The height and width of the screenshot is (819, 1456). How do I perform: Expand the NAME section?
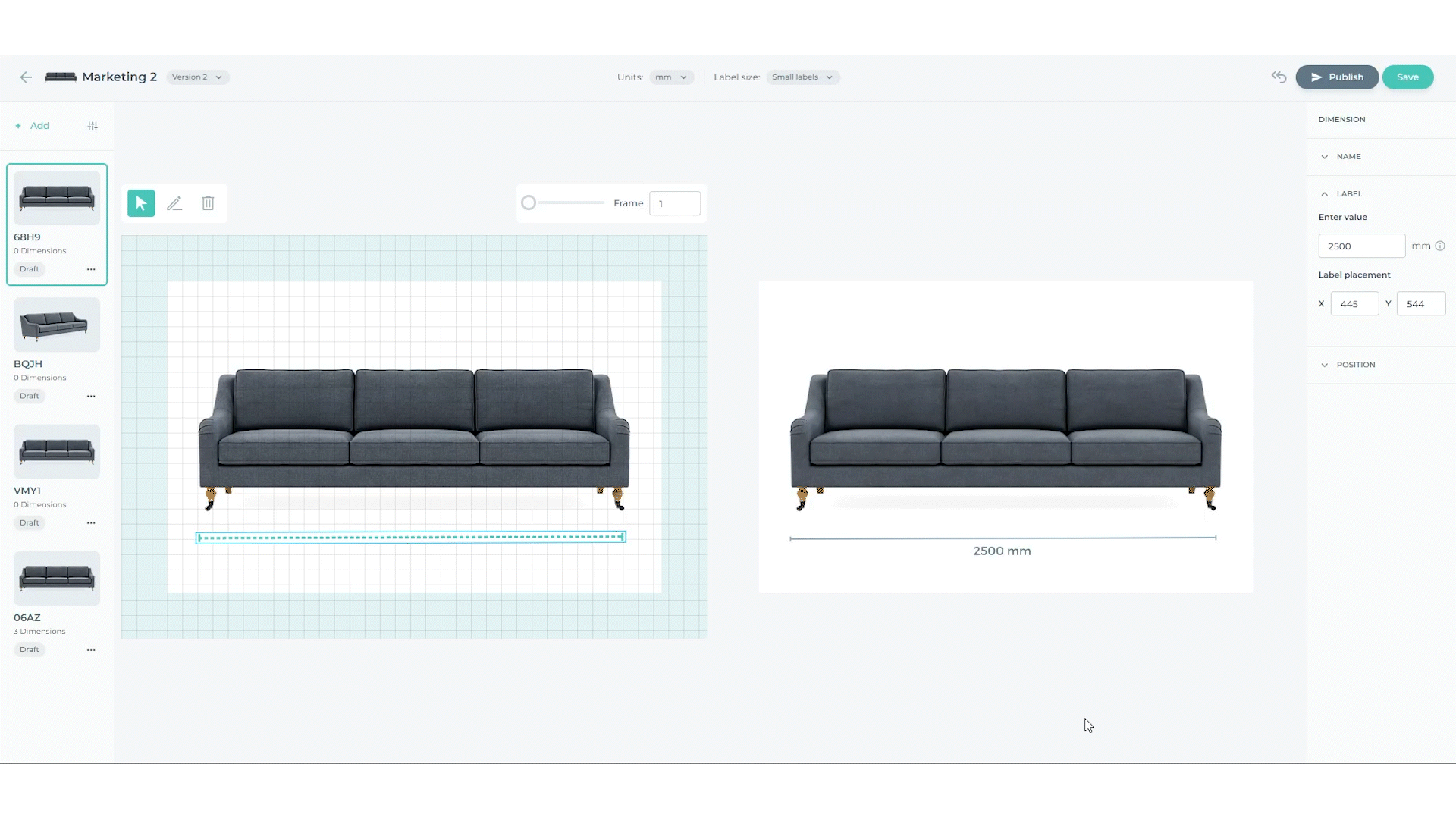[x=1348, y=157]
